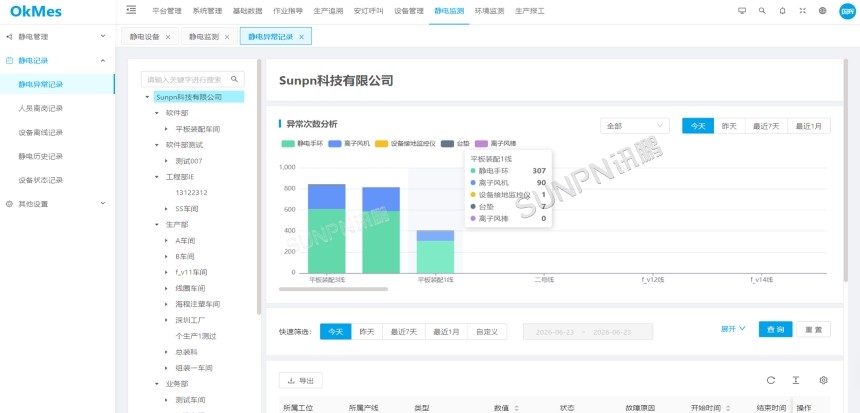Toggle the 台垫 legend series

coord(455,144)
